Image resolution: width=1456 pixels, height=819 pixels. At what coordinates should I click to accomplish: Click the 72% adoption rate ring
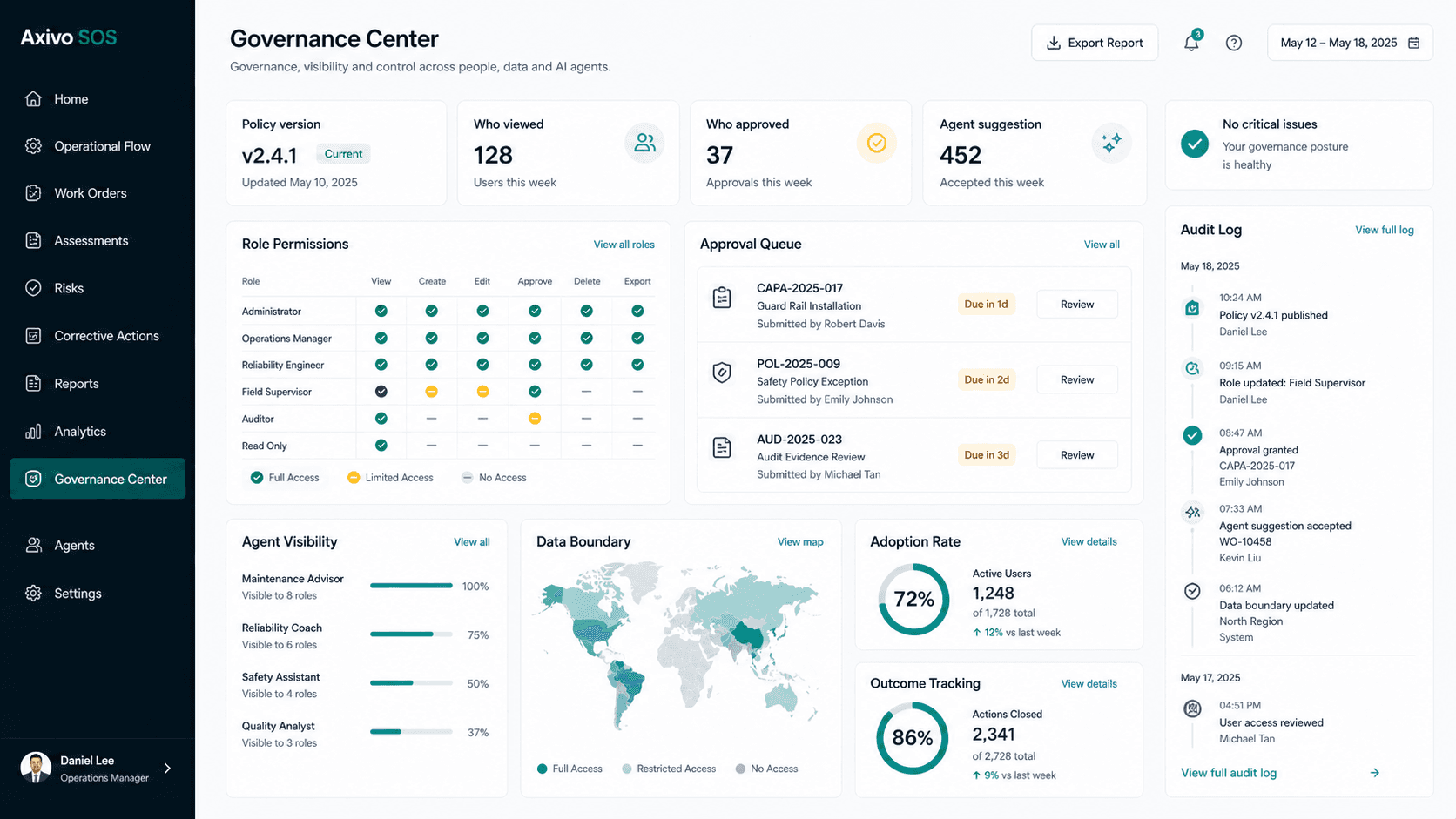click(913, 599)
